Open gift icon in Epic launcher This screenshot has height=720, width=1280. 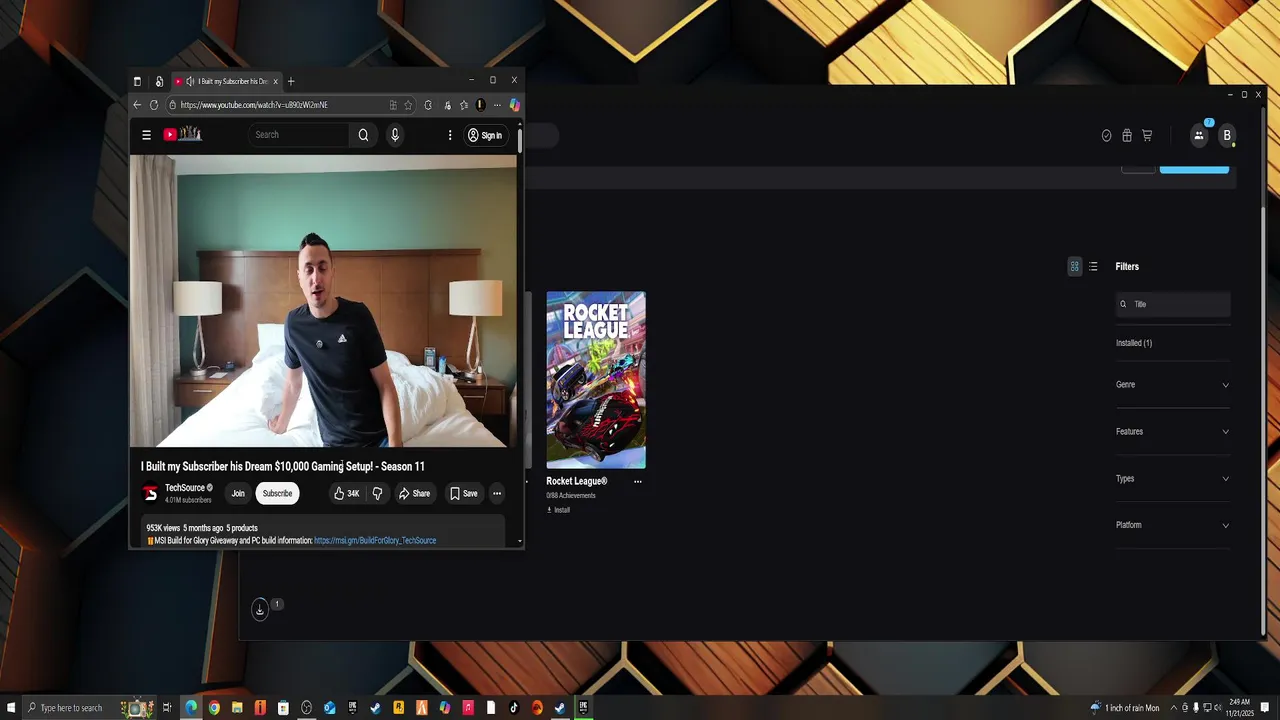[1127, 135]
